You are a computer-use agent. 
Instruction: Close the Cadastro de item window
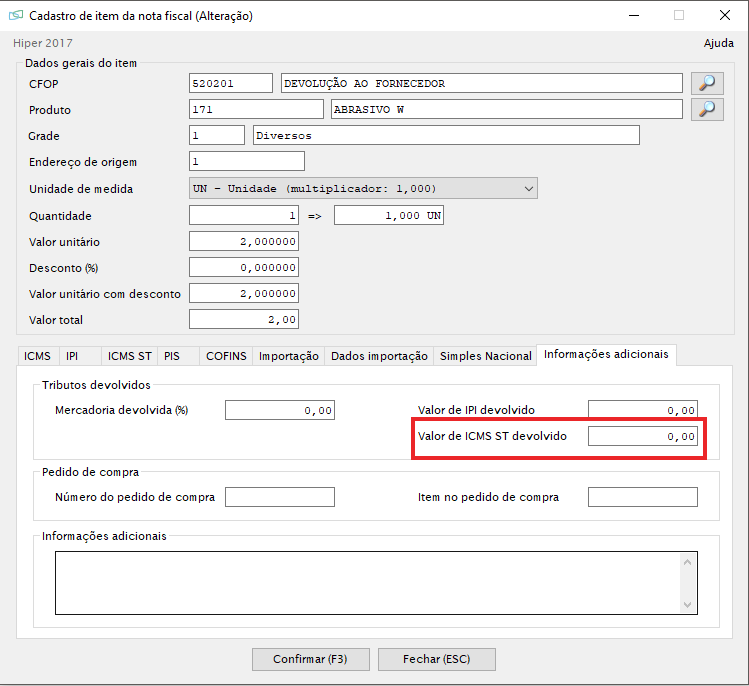click(x=724, y=16)
